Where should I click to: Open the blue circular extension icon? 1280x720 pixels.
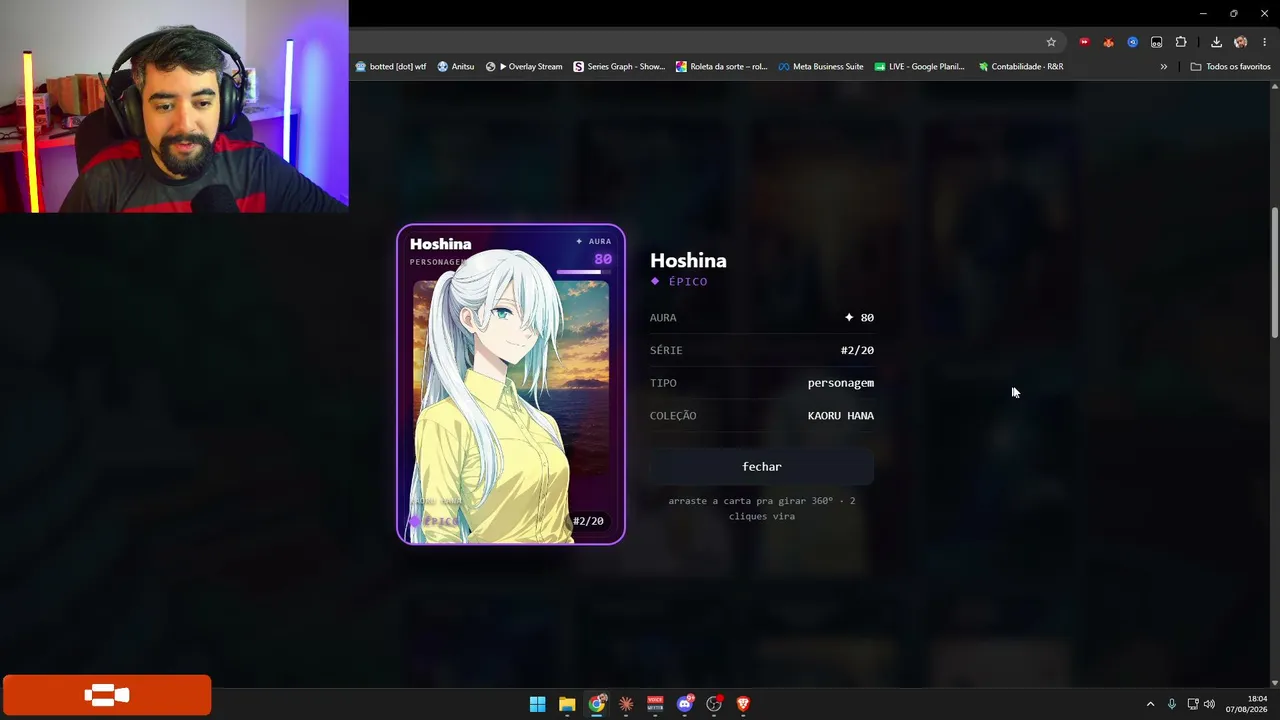click(1132, 42)
